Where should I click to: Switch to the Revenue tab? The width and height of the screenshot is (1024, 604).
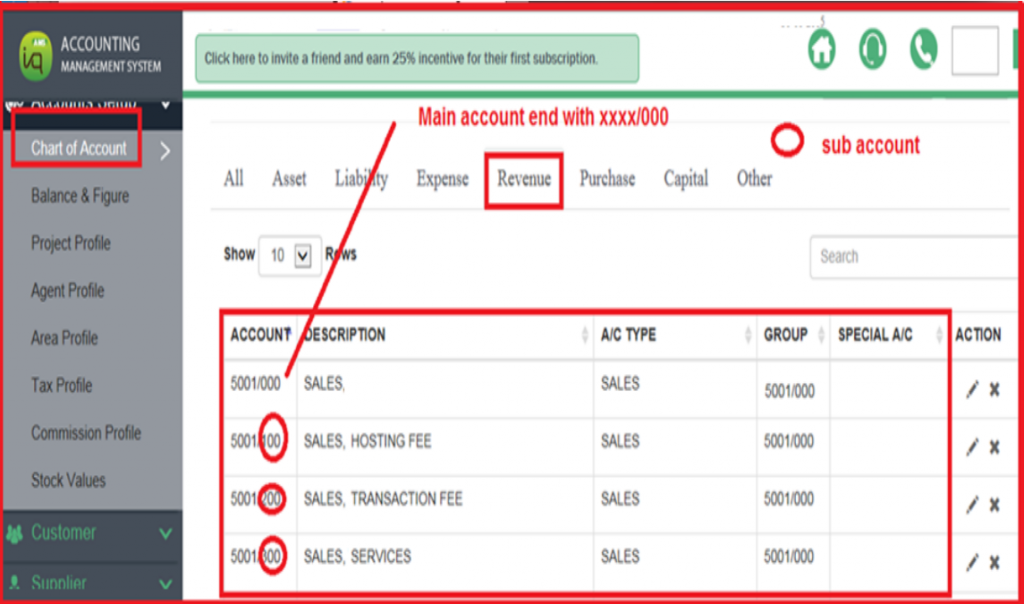click(x=524, y=179)
